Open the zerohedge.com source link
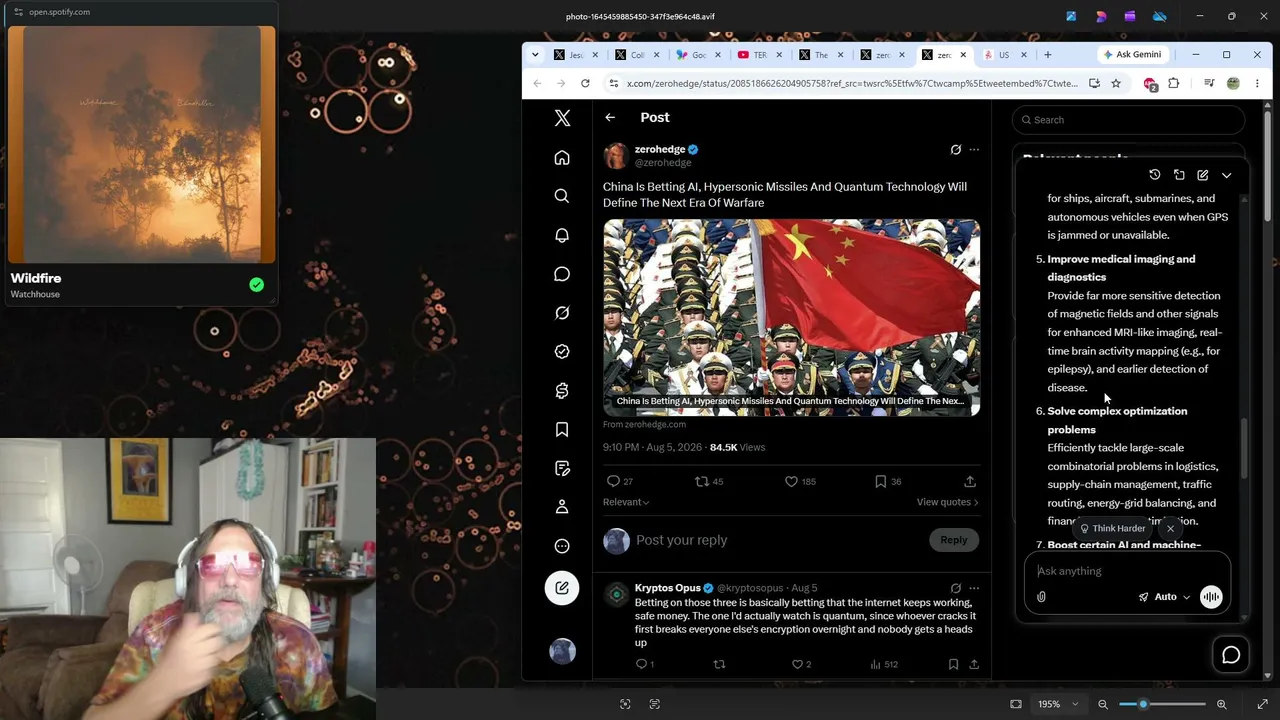This screenshot has height=720, width=1280. [x=644, y=425]
